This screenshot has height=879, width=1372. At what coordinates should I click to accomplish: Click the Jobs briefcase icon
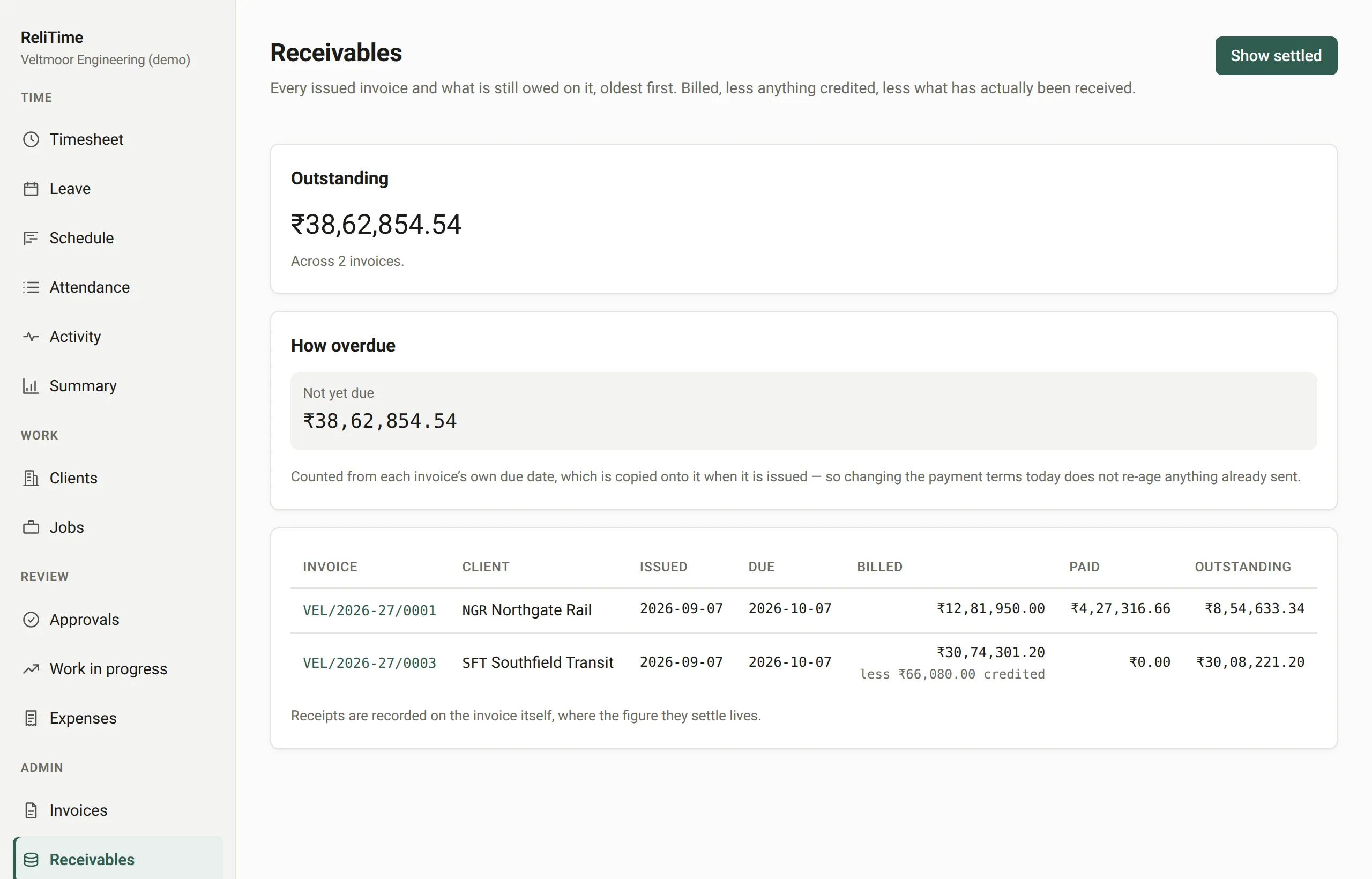(31, 527)
